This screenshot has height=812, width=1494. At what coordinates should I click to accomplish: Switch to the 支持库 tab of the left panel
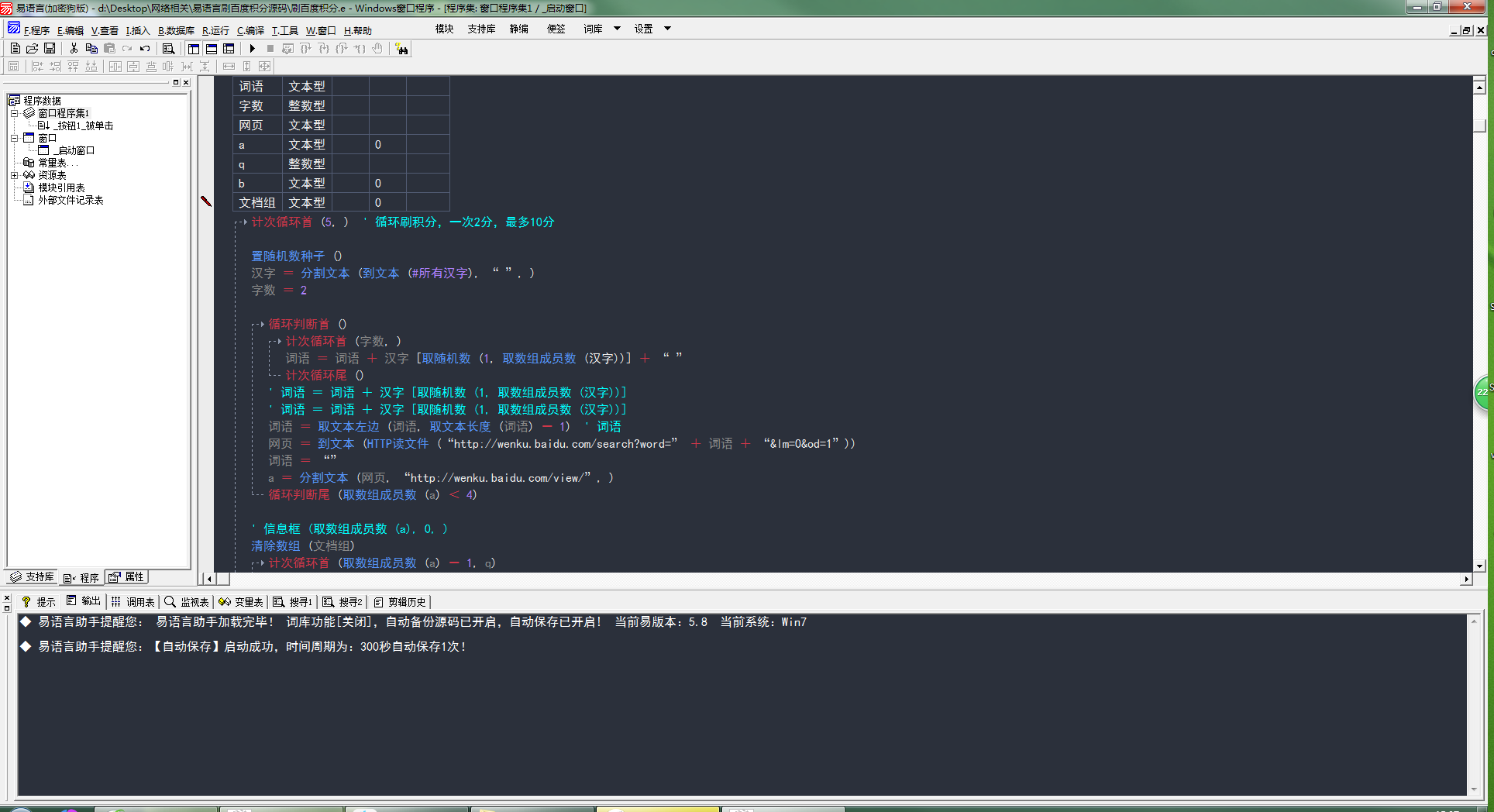[32, 577]
